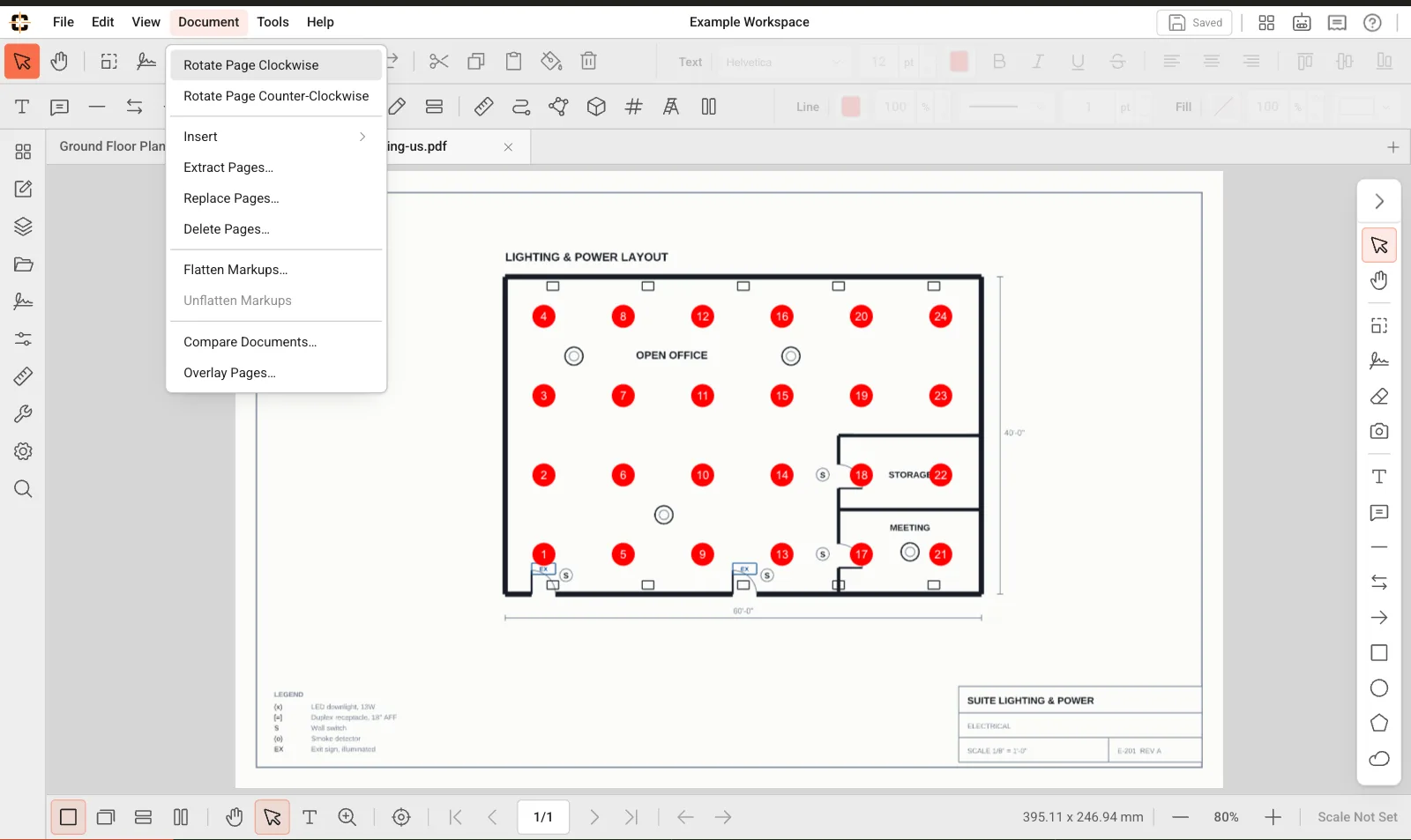This screenshot has height=840, width=1411.
Task: Select the Text tool in markup toolbar
Action: [x=22, y=107]
